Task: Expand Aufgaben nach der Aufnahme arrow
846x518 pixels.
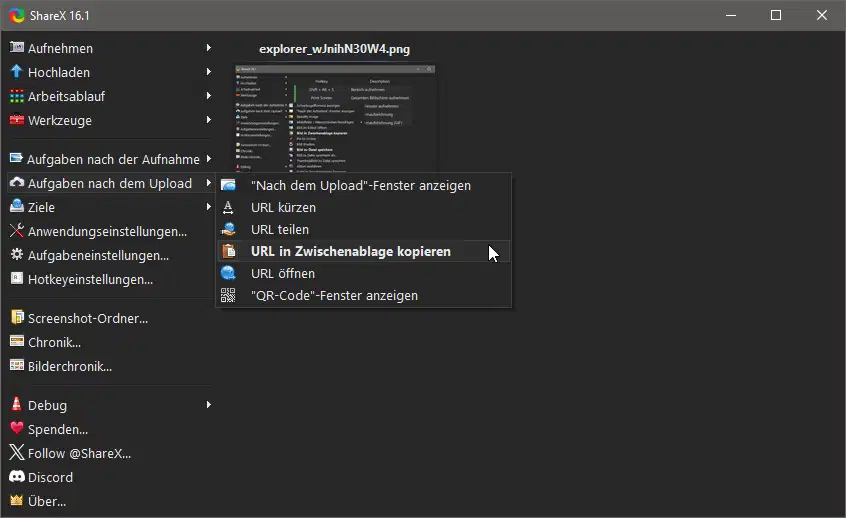Action: pos(208,159)
